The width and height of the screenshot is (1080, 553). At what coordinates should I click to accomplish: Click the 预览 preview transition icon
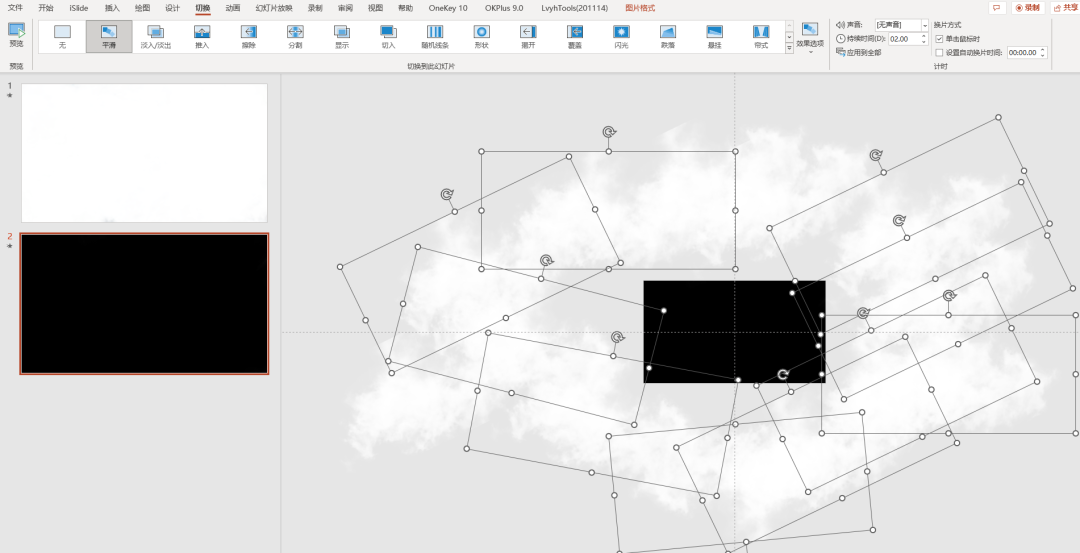[16, 35]
